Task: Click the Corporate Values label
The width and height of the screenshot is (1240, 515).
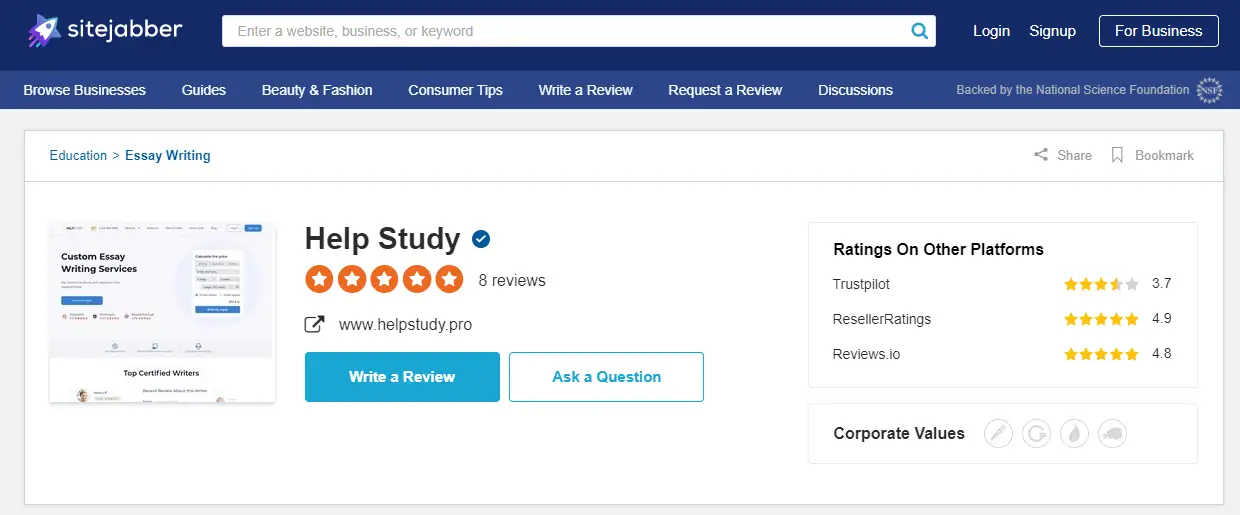Action: click(x=899, y=433)
